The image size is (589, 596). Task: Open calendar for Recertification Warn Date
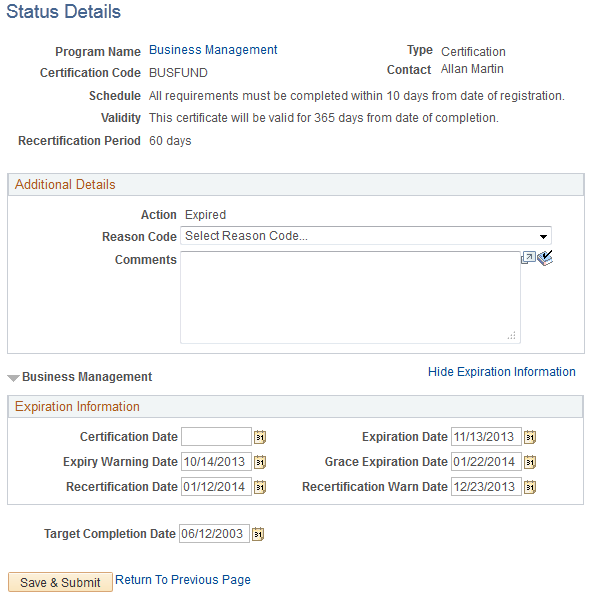pos(530,487)
